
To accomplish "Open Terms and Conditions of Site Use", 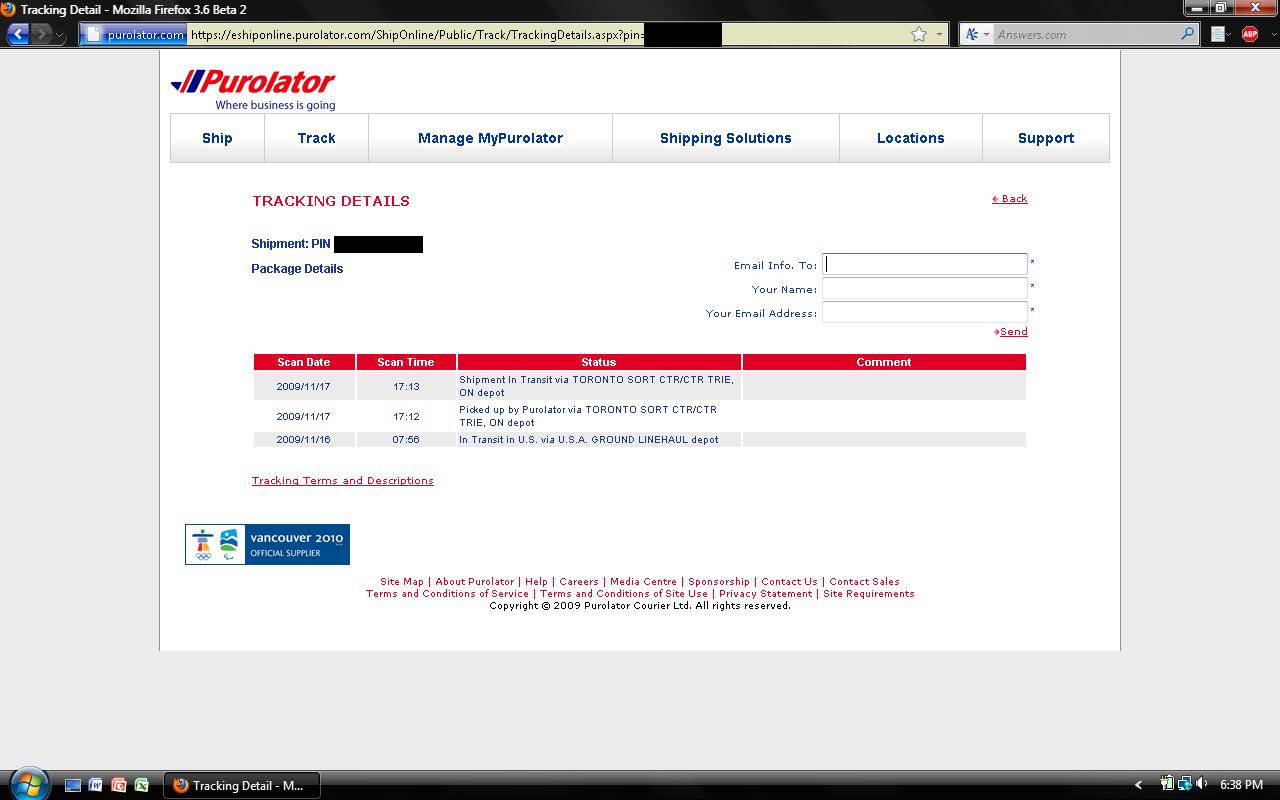I will tap(624, 593).
